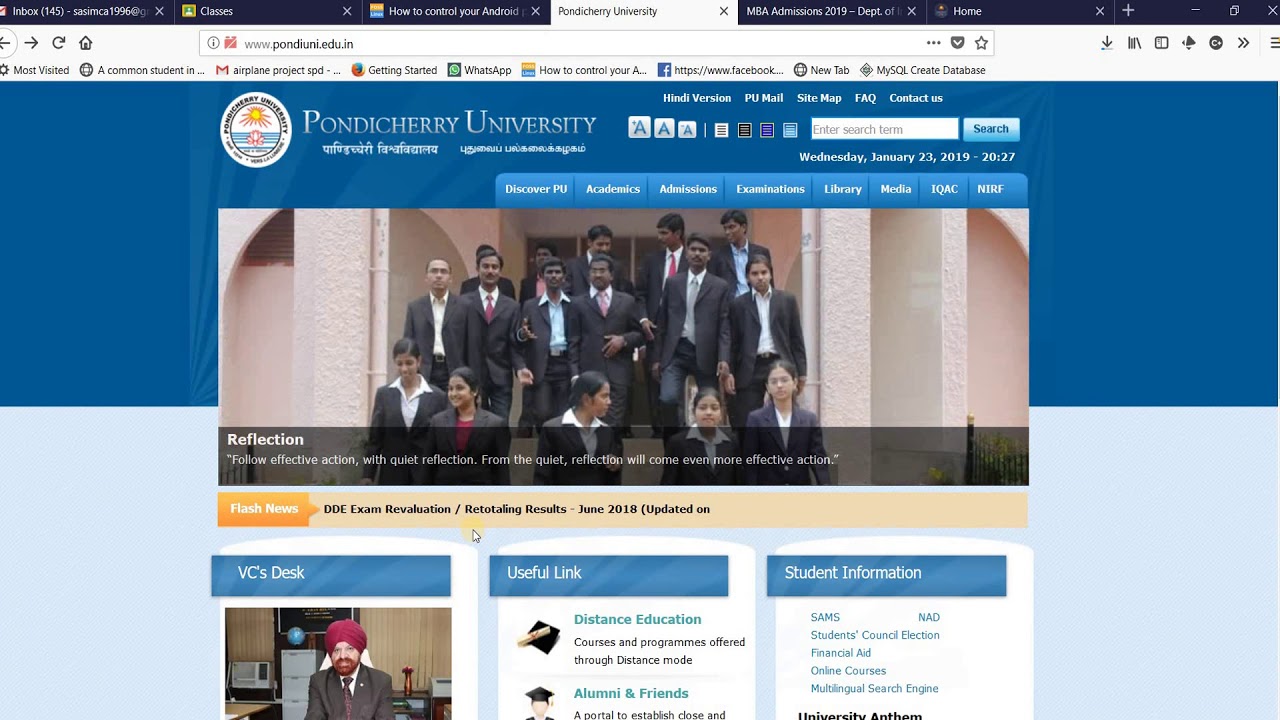The image size is (1280, 720).
Task: Open the Contact us link
Action: pyautogui.click(x=916, y=98)
